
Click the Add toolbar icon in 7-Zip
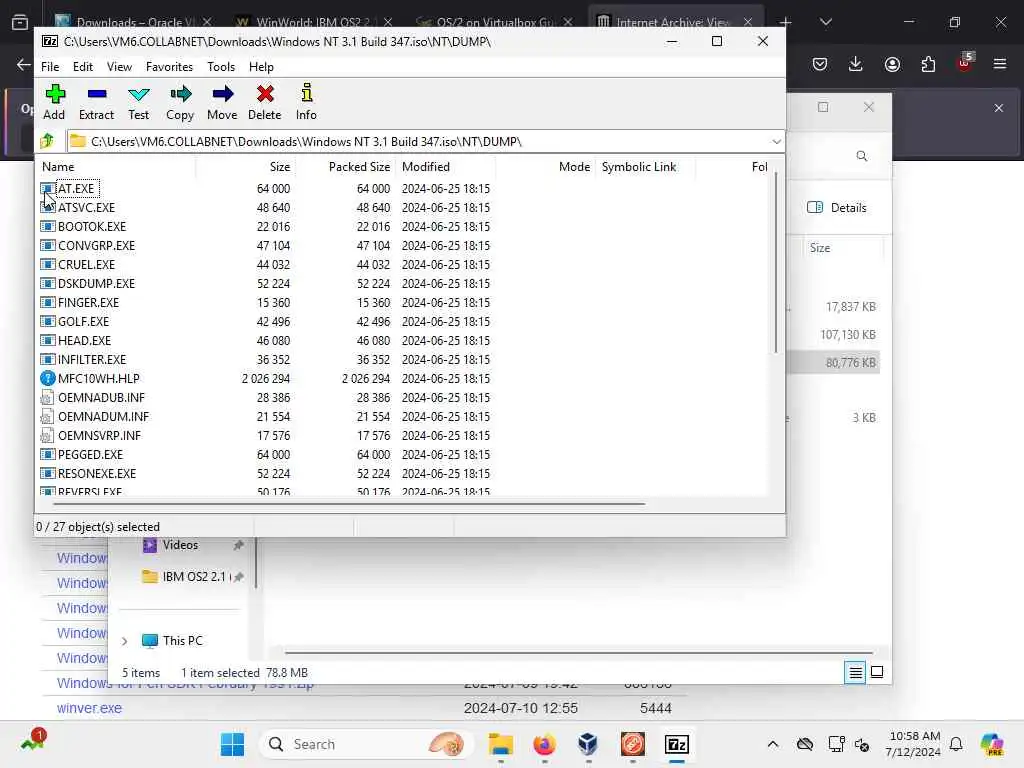(54, 102)
